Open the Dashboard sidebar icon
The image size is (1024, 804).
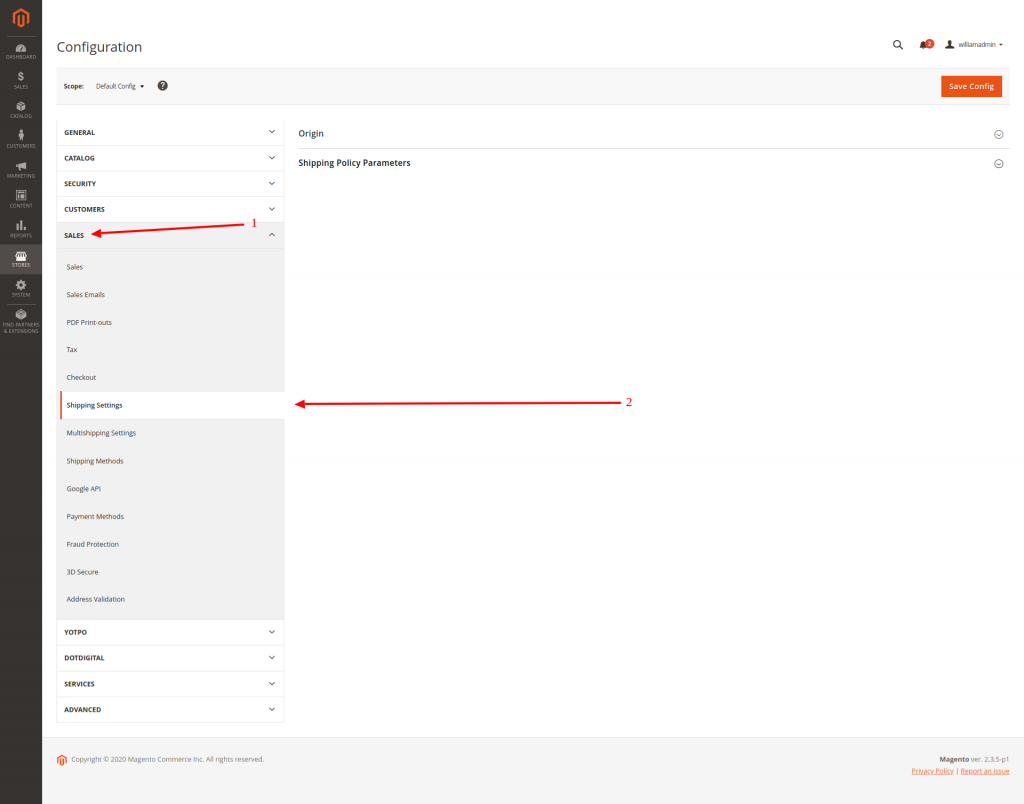(21, 50)
